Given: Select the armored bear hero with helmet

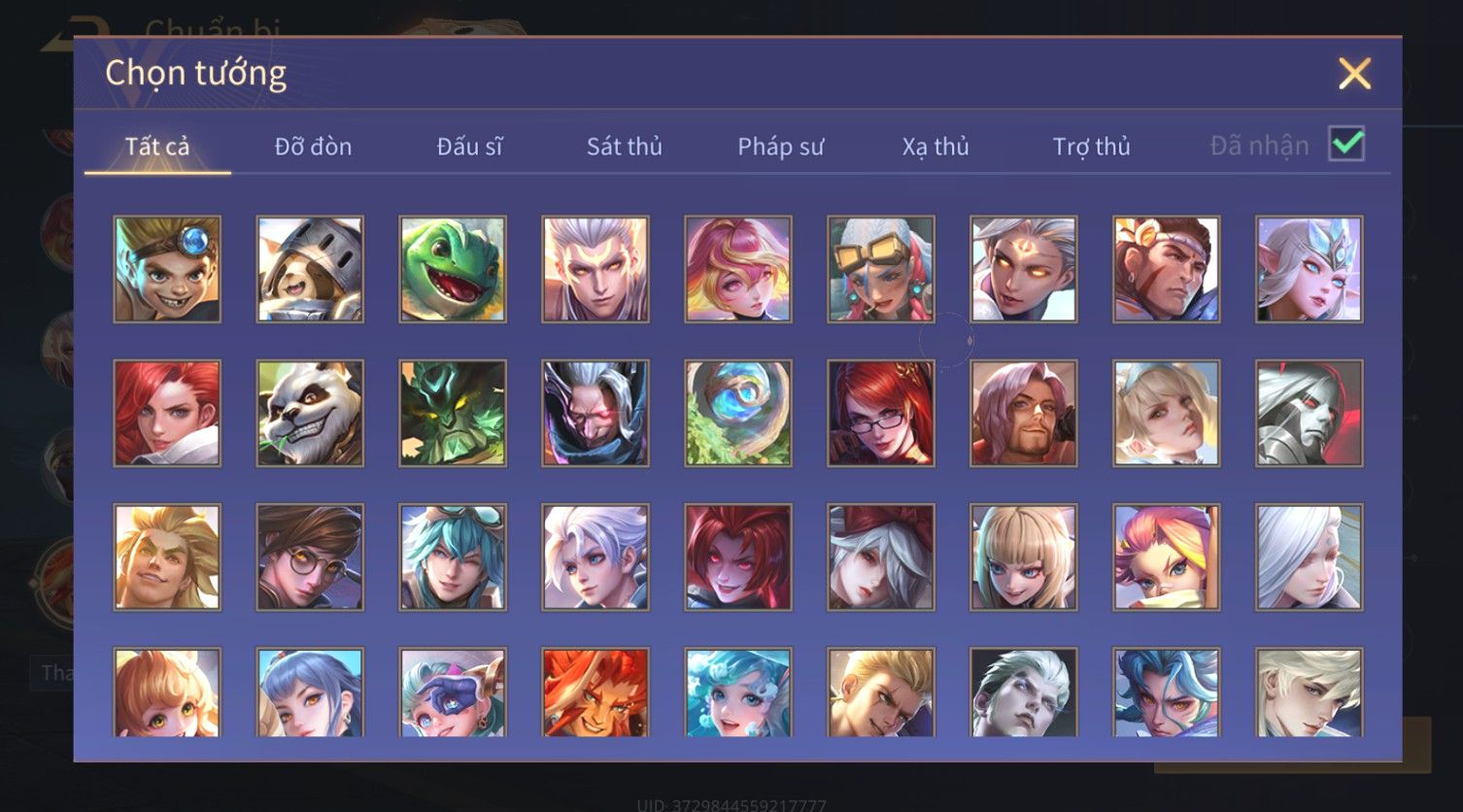Looking at the screenshot, I should click(310, 269).
